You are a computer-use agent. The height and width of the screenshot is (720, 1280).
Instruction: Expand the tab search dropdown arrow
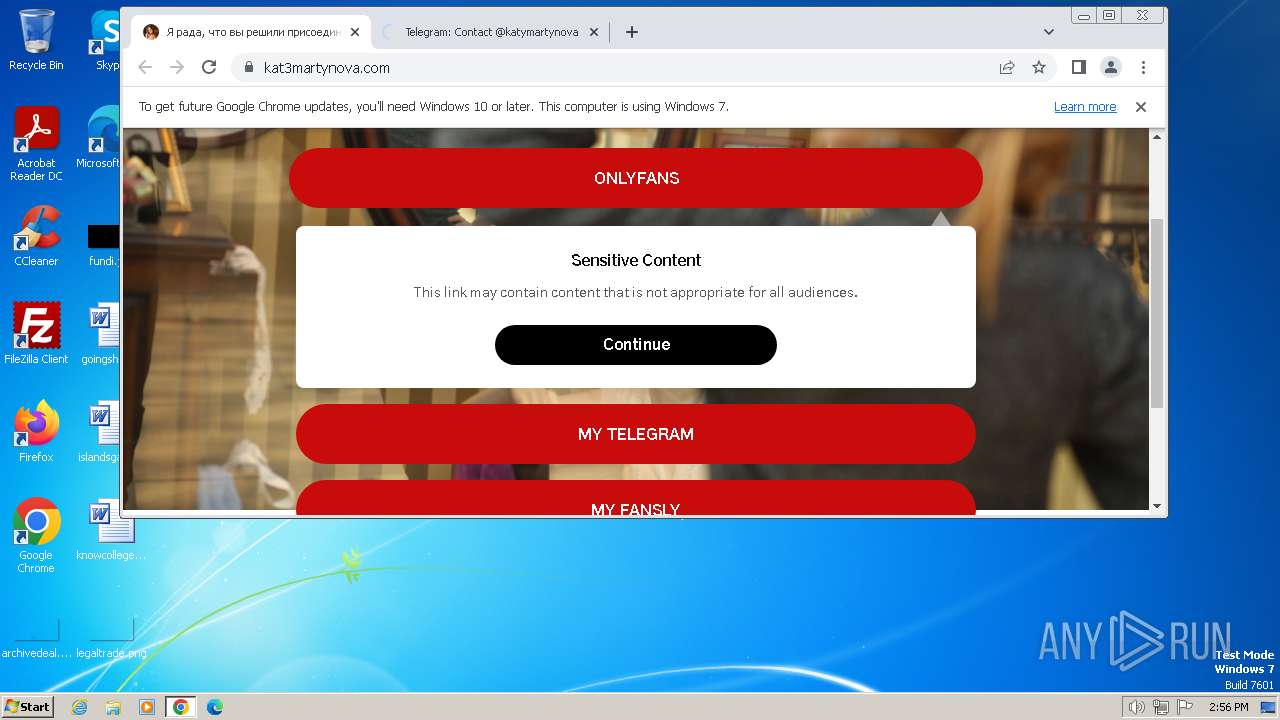(1048, 32)
